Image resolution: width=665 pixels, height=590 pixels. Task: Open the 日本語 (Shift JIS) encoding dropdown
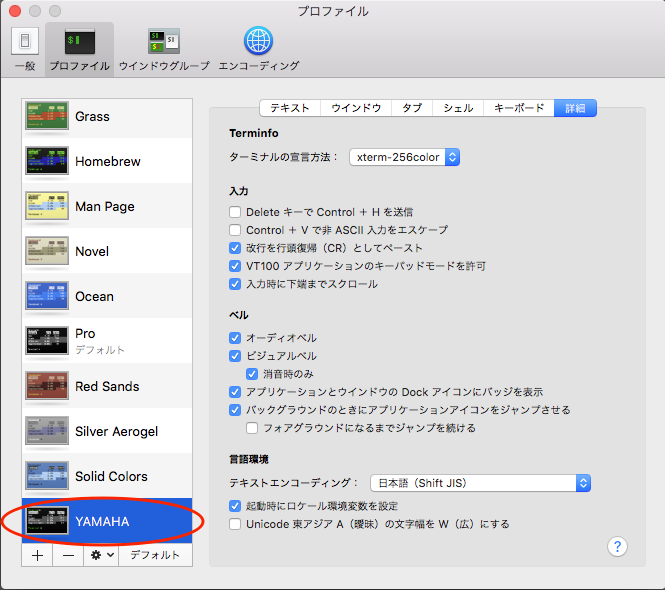click(x=481, y=483)
